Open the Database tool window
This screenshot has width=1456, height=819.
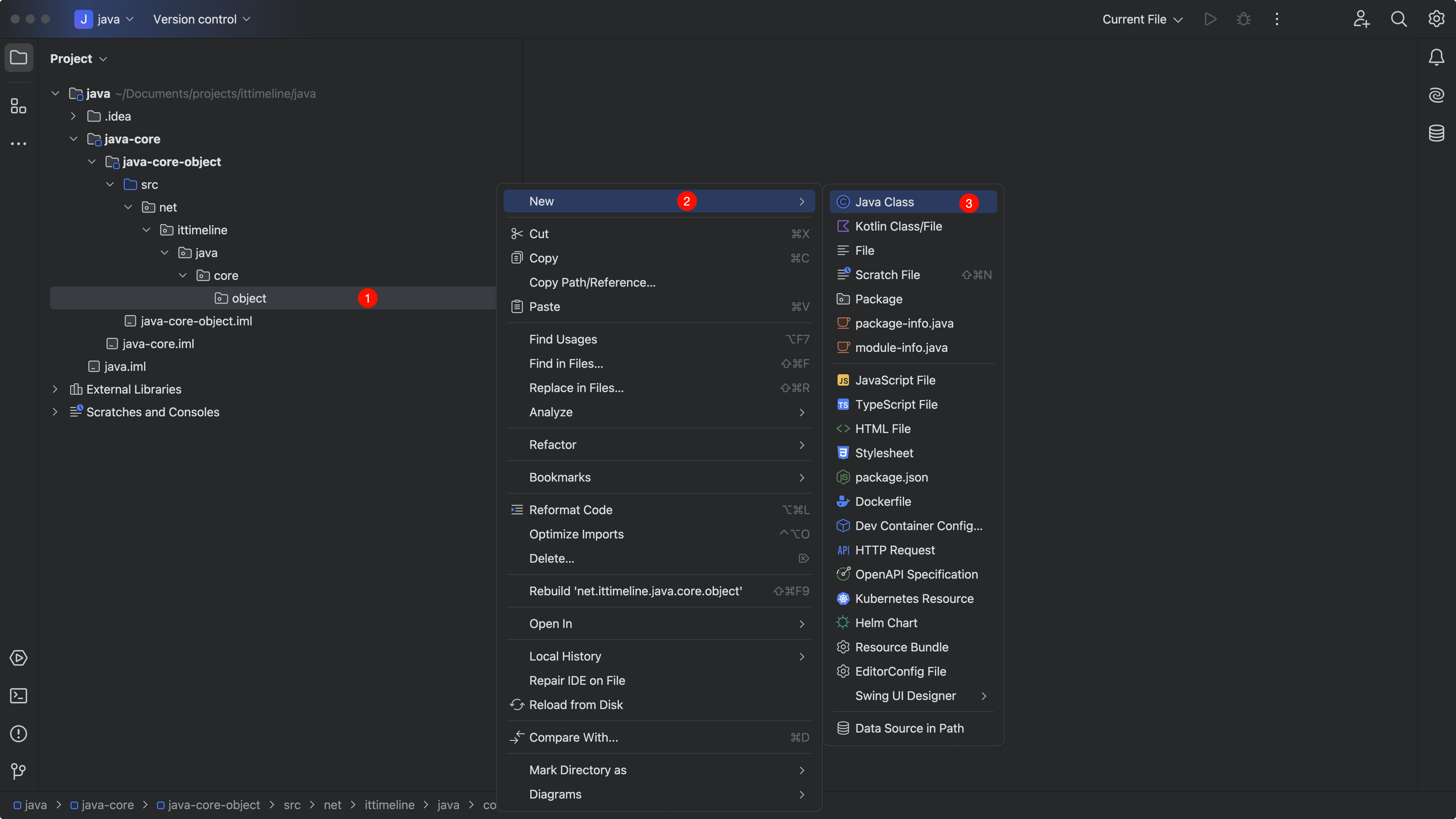[1436, 133]
